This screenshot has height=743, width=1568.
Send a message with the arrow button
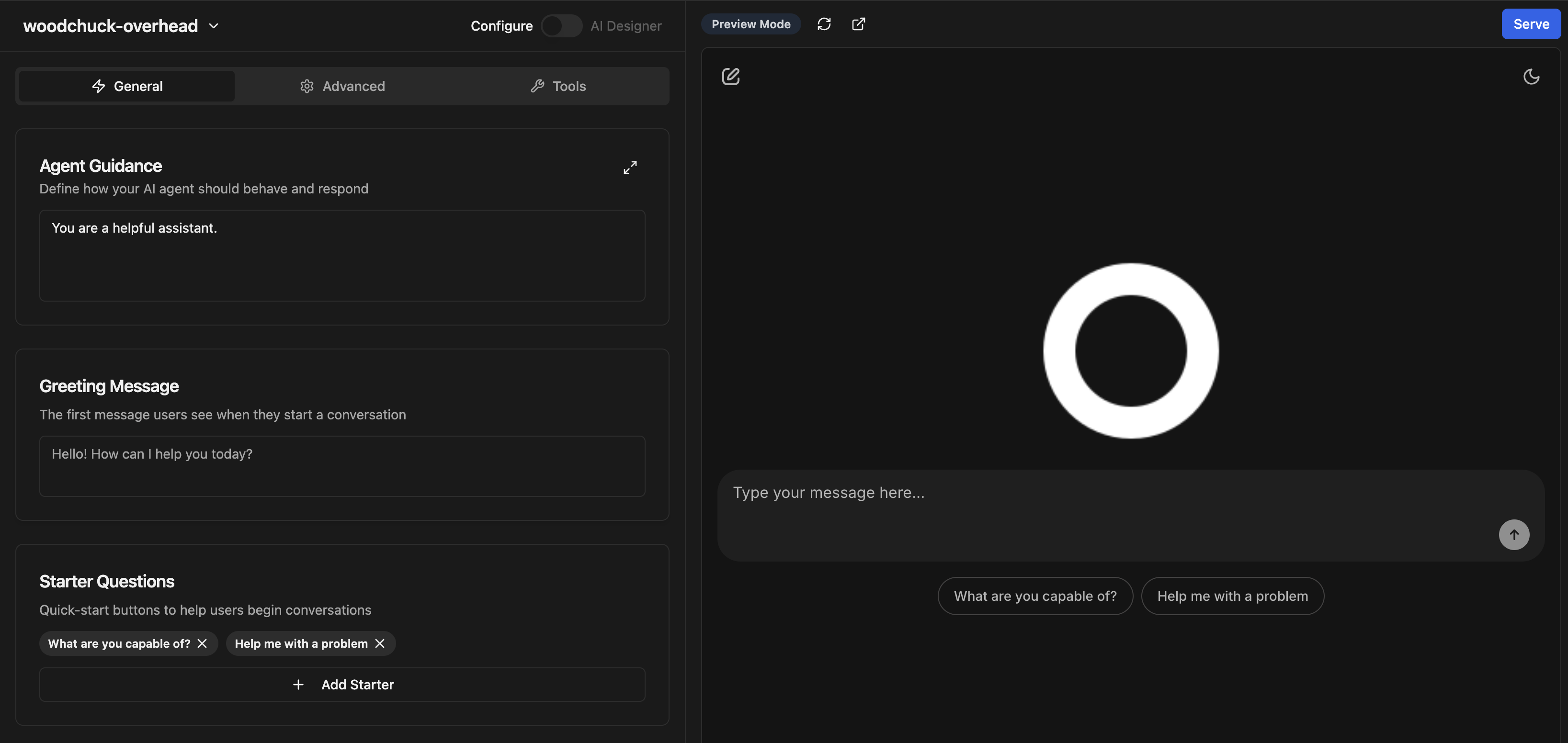(x=1514, y=534)
